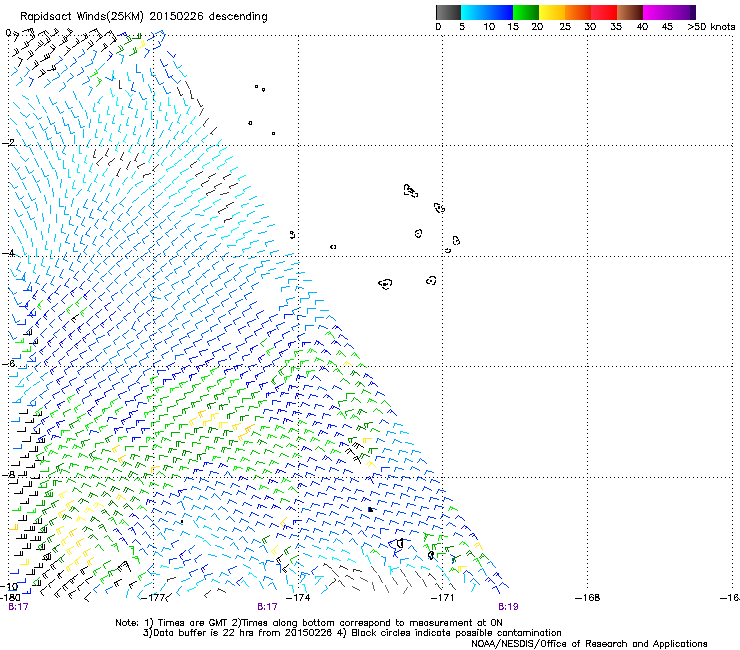Click the '8:17' time label under -180

(18, 607)
